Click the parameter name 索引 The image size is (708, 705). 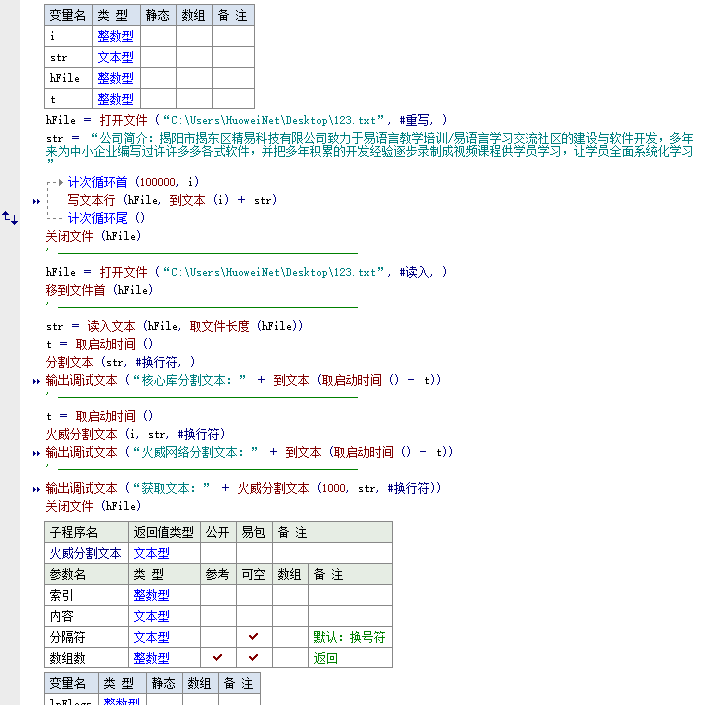pyautogui.click(x=61, y=595)
